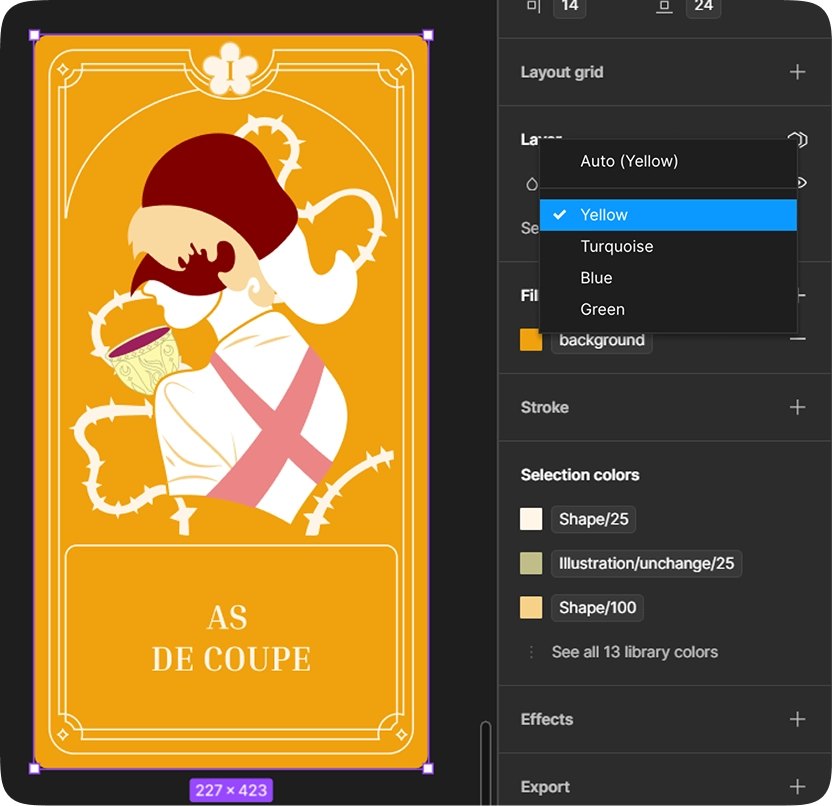The width and height of the screenshot is (833, 806).
Task: Select Blue from the mode menu
Action: pyautogui.click(x=596, y=278)
